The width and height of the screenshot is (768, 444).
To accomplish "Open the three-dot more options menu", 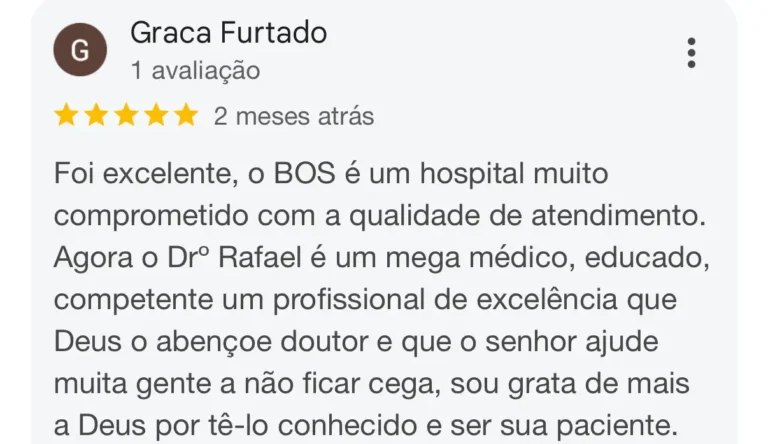I will pos(691,52).
